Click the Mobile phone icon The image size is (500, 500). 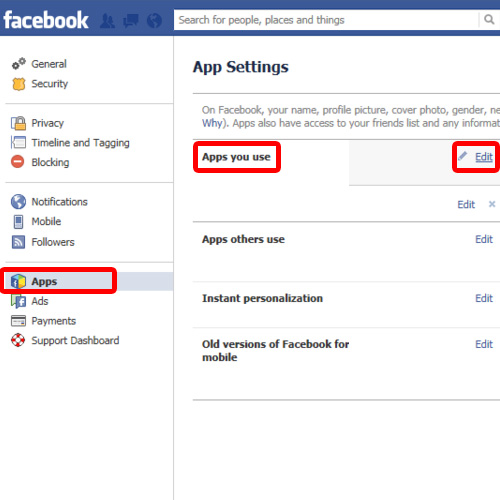pos(18,222)
